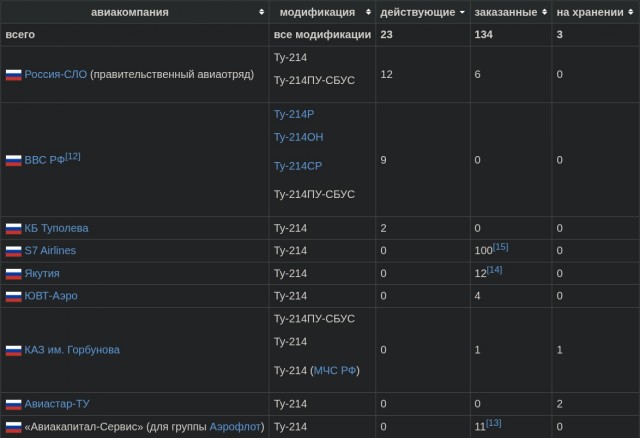Click the на хранении header text
640x438 pixels.
tap(590, 12)
